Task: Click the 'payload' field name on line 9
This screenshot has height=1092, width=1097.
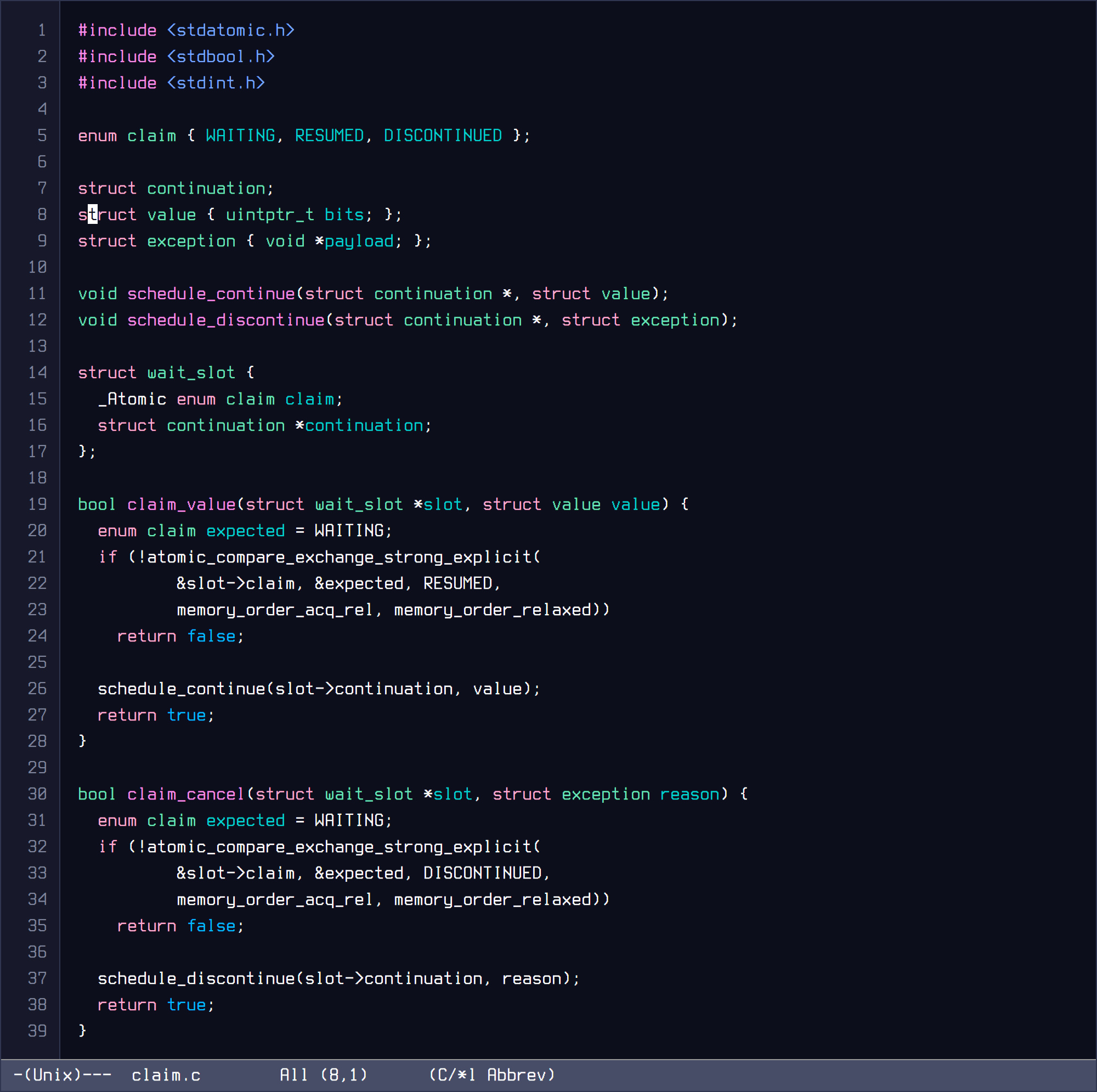Action: (x=359, y=241)
